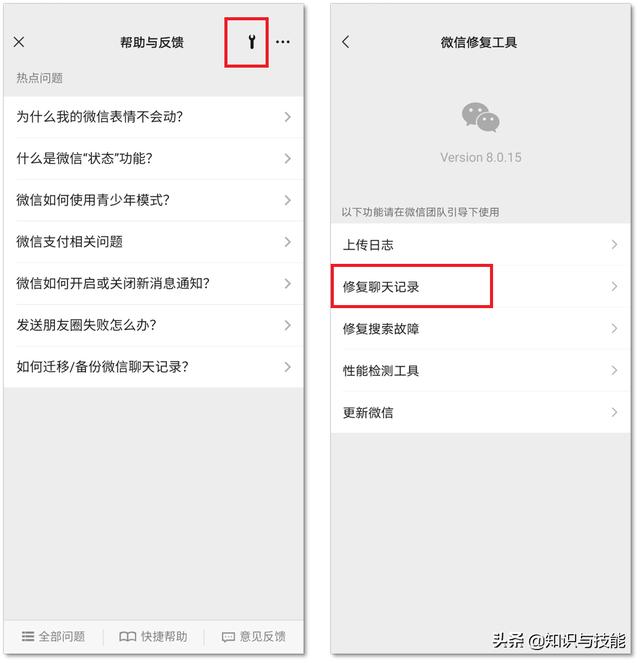Open the three-dots more options menu
This screenshot has height=663, width=640.
283,42
